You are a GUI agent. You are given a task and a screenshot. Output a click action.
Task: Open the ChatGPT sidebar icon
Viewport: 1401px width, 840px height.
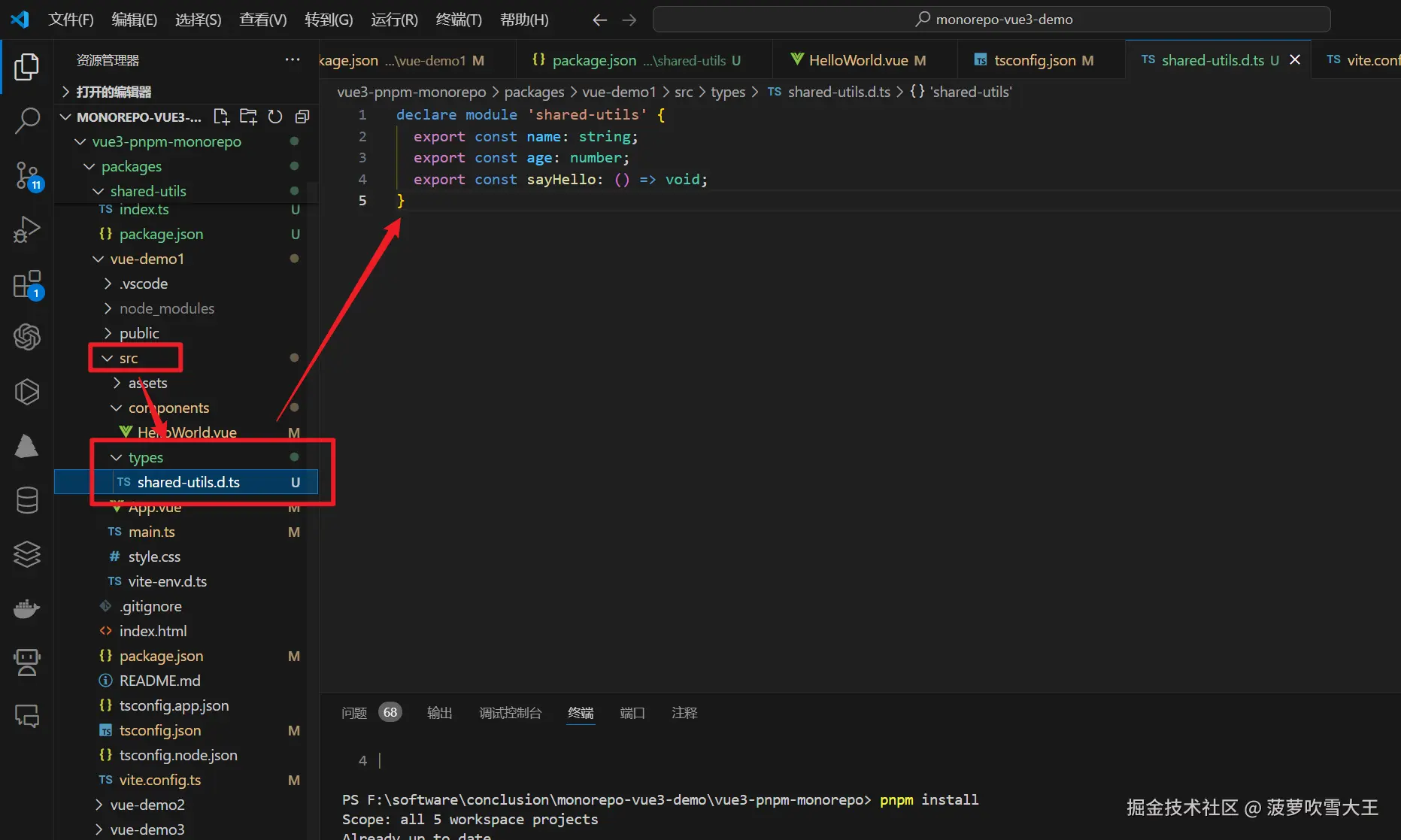click(x=27, y=337)
